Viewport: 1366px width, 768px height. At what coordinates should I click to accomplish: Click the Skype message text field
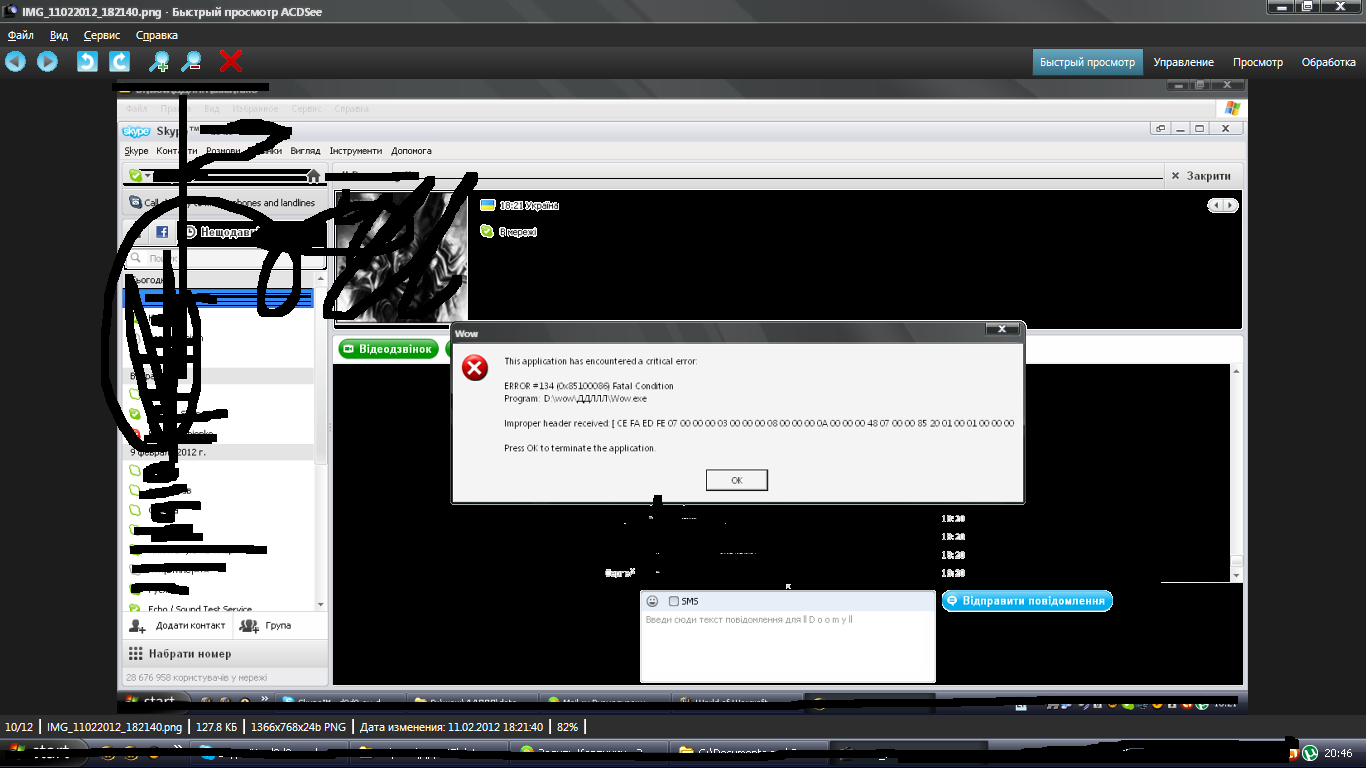pos(787,646)
